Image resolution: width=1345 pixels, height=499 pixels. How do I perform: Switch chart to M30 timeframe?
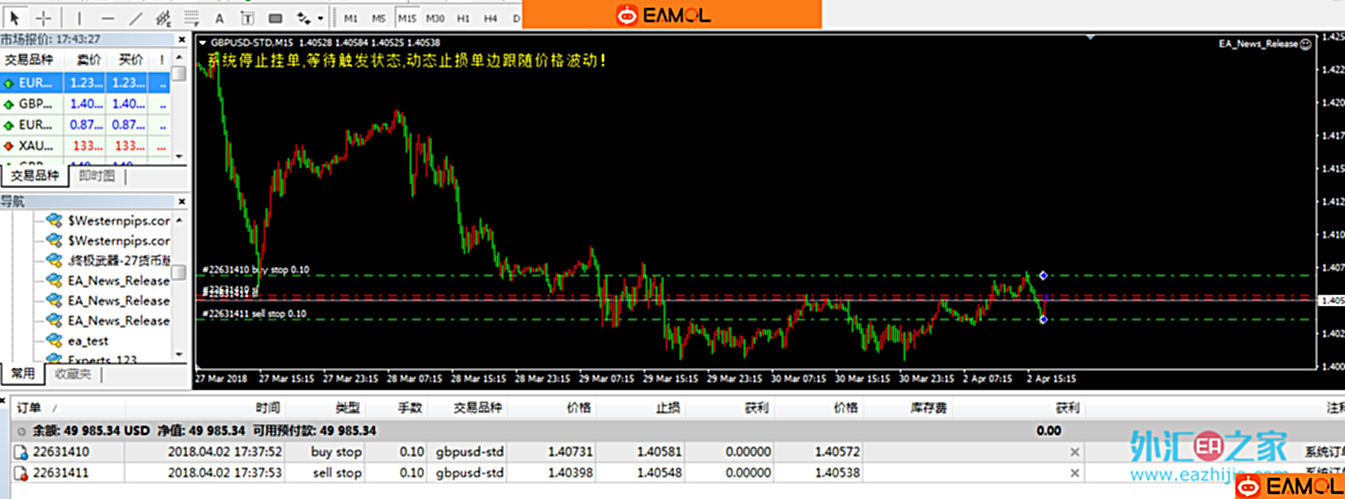coord(434,18)
